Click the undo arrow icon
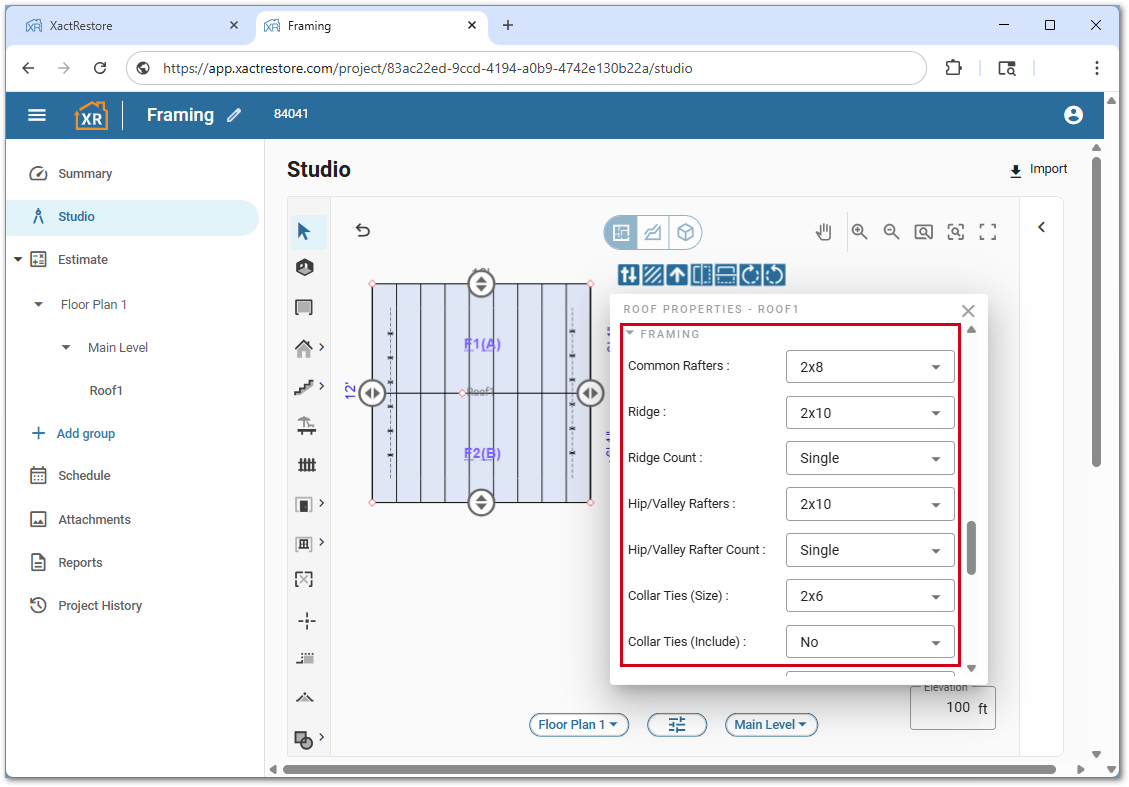The image size is (1129, 787). (x=363, y=231)
